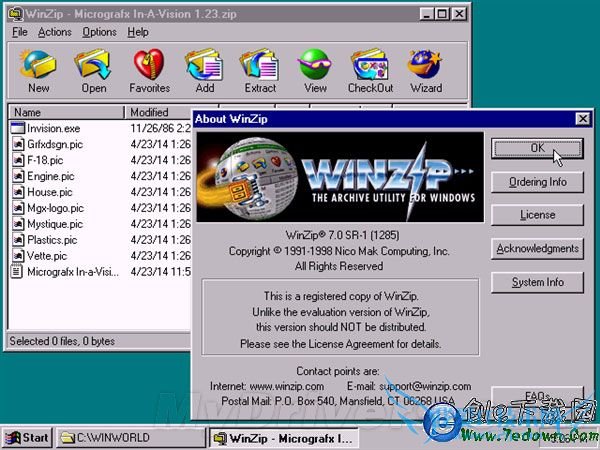Click the Vette.pic file icon
The height and width of the screenshot is (450, 600).
[17, 256]
